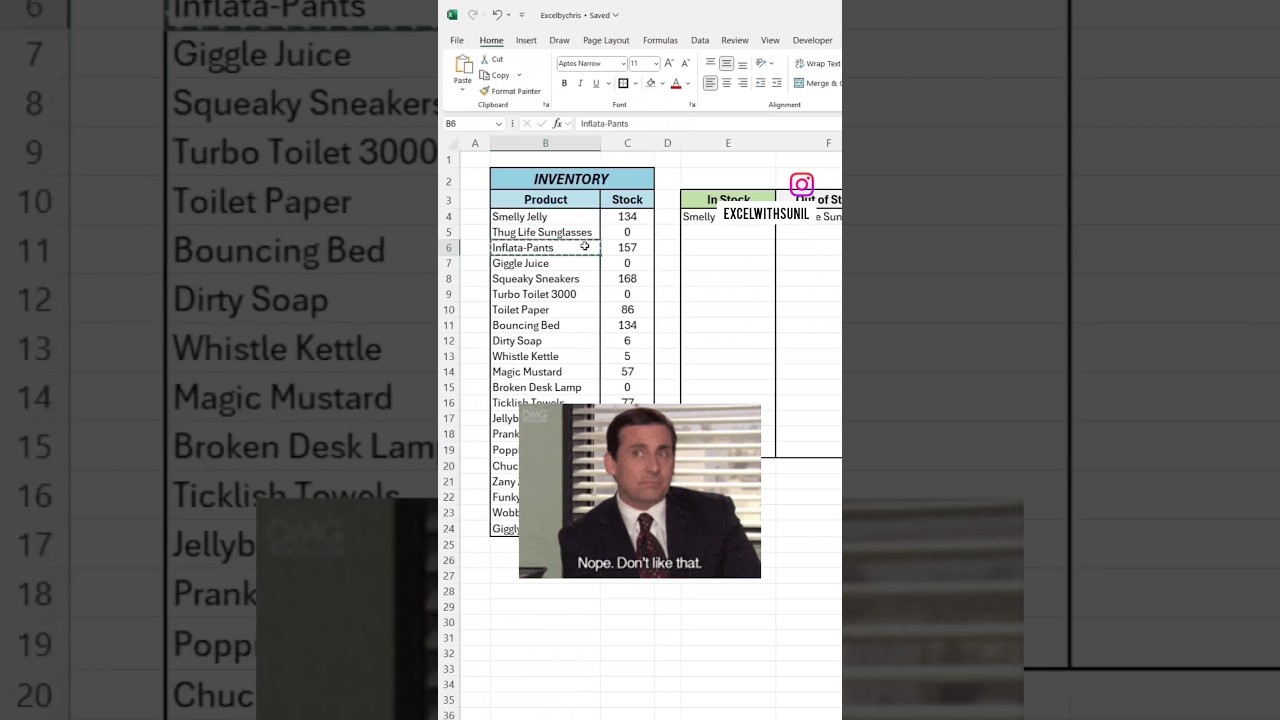This screenshot has width=1280, height=720.
Task: Expand the Font Color dropdown arrow
Action: (687, 83)
